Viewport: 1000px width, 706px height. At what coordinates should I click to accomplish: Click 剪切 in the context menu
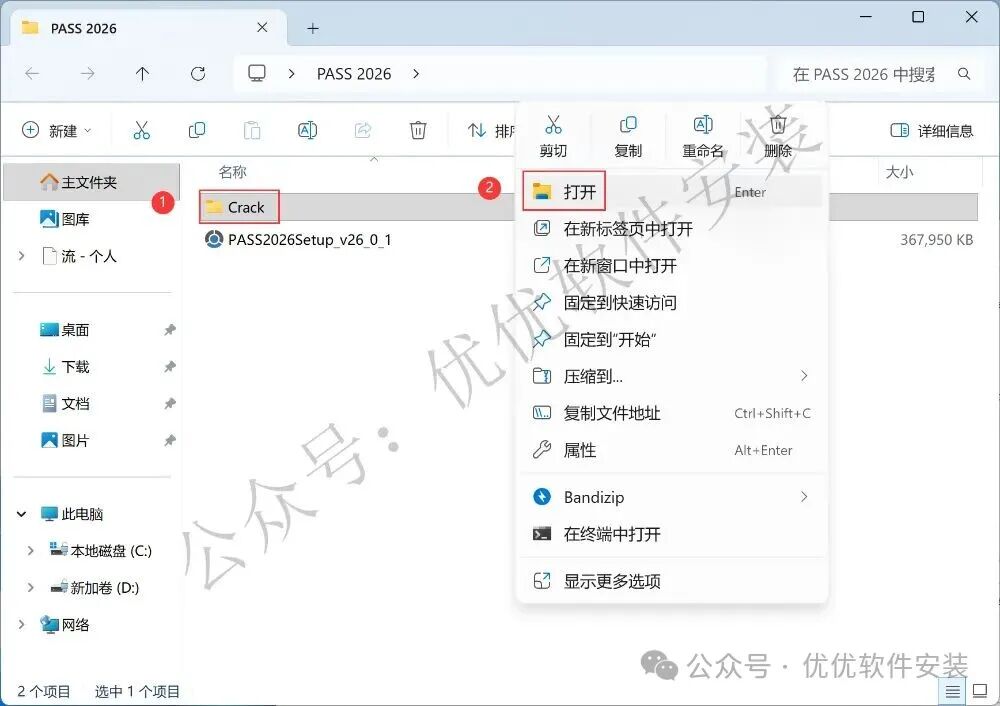click(x=553, y=136)
